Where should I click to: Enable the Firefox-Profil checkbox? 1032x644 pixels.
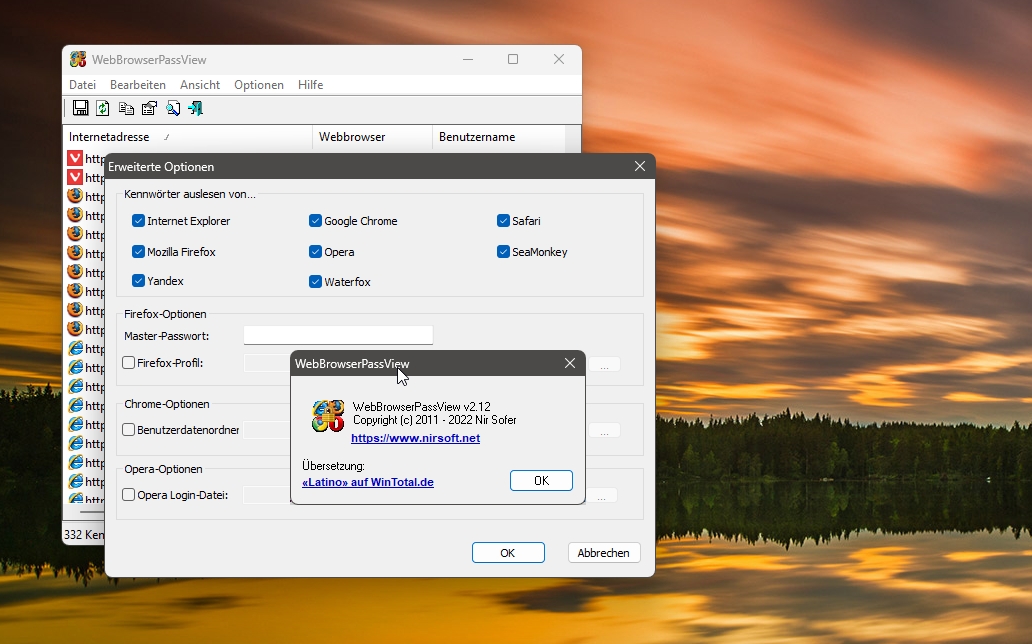pyautogui.click(x=128, y=363)
